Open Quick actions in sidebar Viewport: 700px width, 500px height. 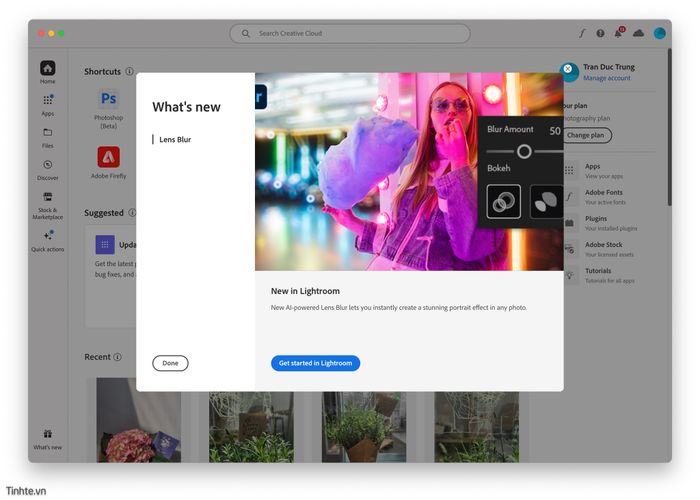(x=48, y=241)
